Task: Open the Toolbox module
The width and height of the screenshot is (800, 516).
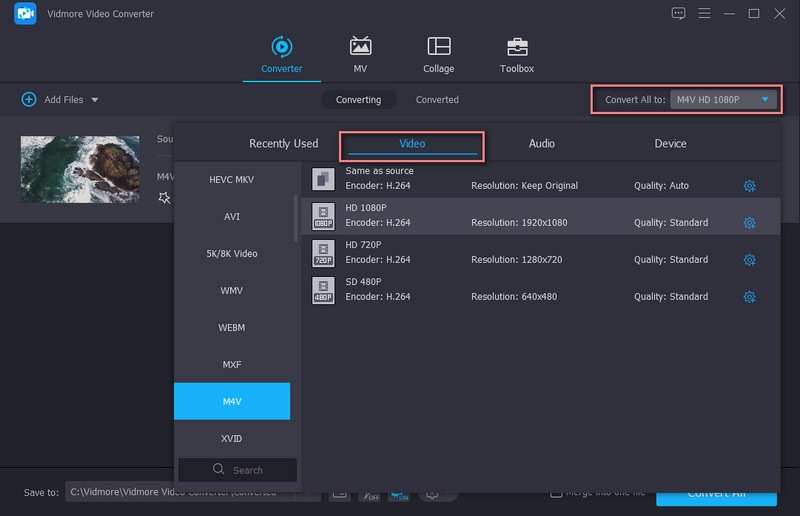Action: tap(516, 55)
